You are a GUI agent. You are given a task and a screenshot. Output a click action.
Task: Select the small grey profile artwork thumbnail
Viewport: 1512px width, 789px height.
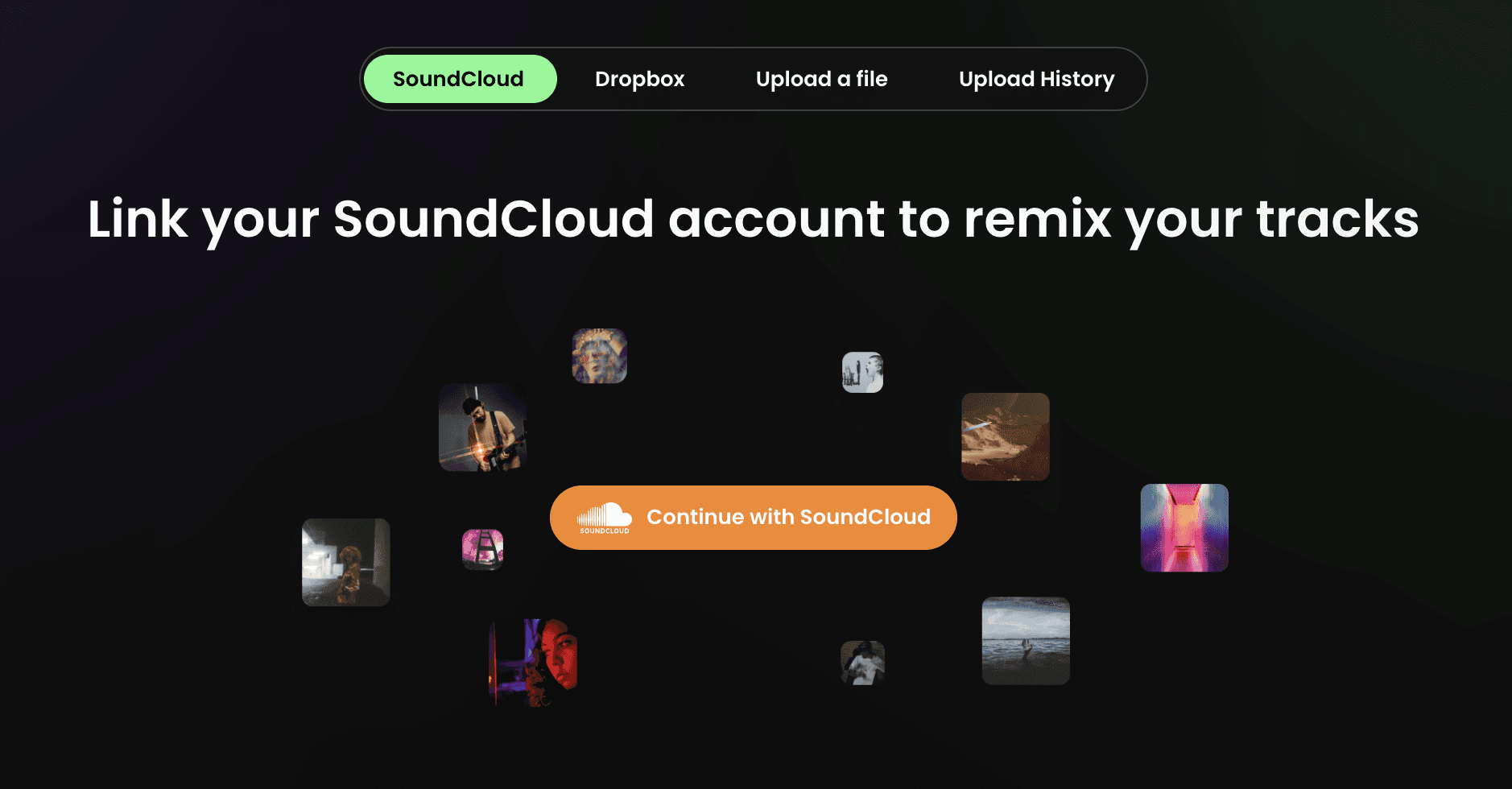[862, 372]
